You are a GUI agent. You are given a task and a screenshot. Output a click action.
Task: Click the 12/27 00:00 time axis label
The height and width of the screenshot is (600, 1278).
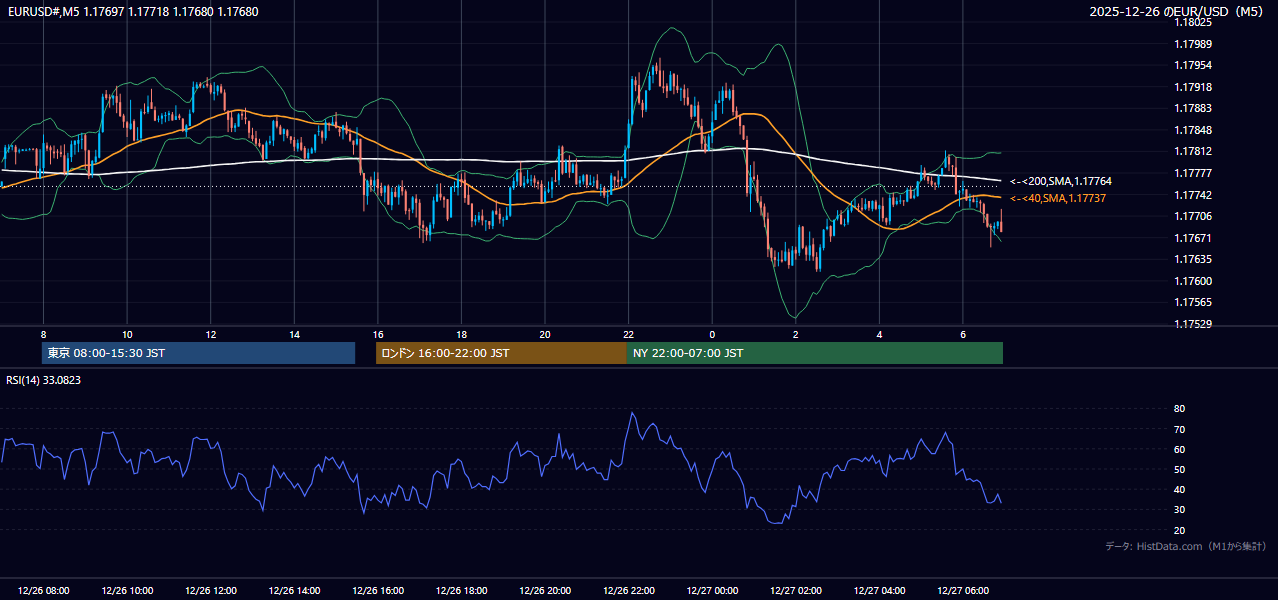712,591
